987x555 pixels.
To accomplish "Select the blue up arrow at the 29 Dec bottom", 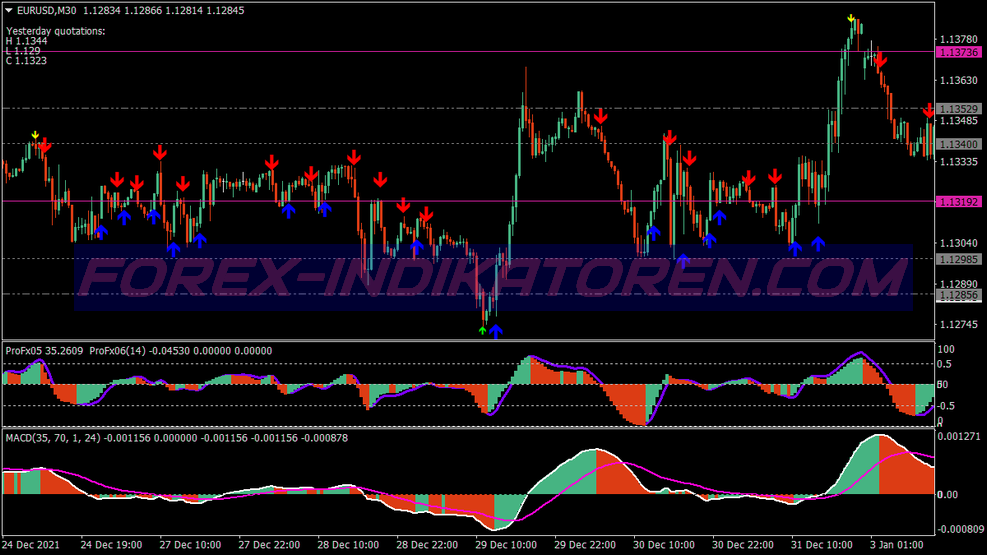I will 496,331.
